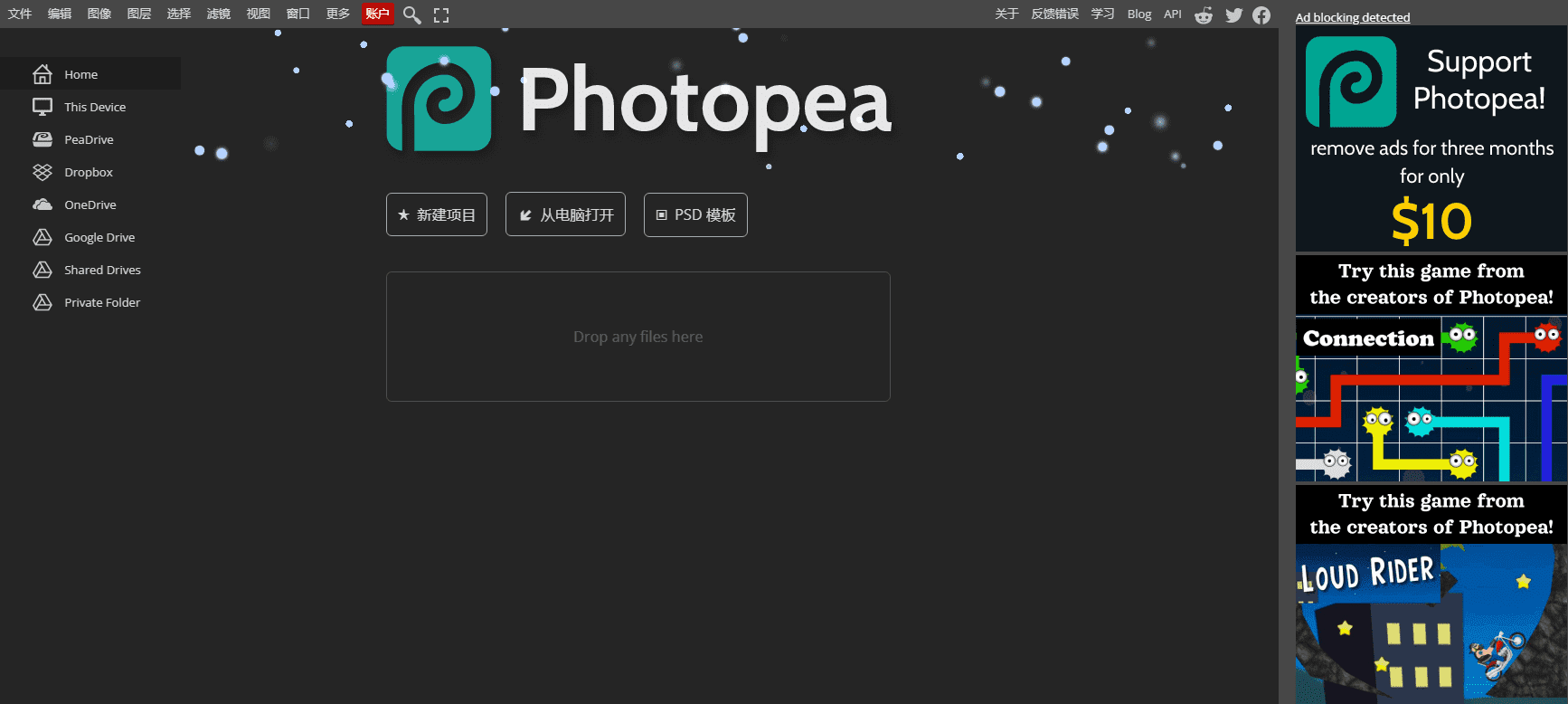The width and height of the screenshot is (1568, 704).
Task: Open Photopea's Facebook page icon
Action: coord(1261,14)
